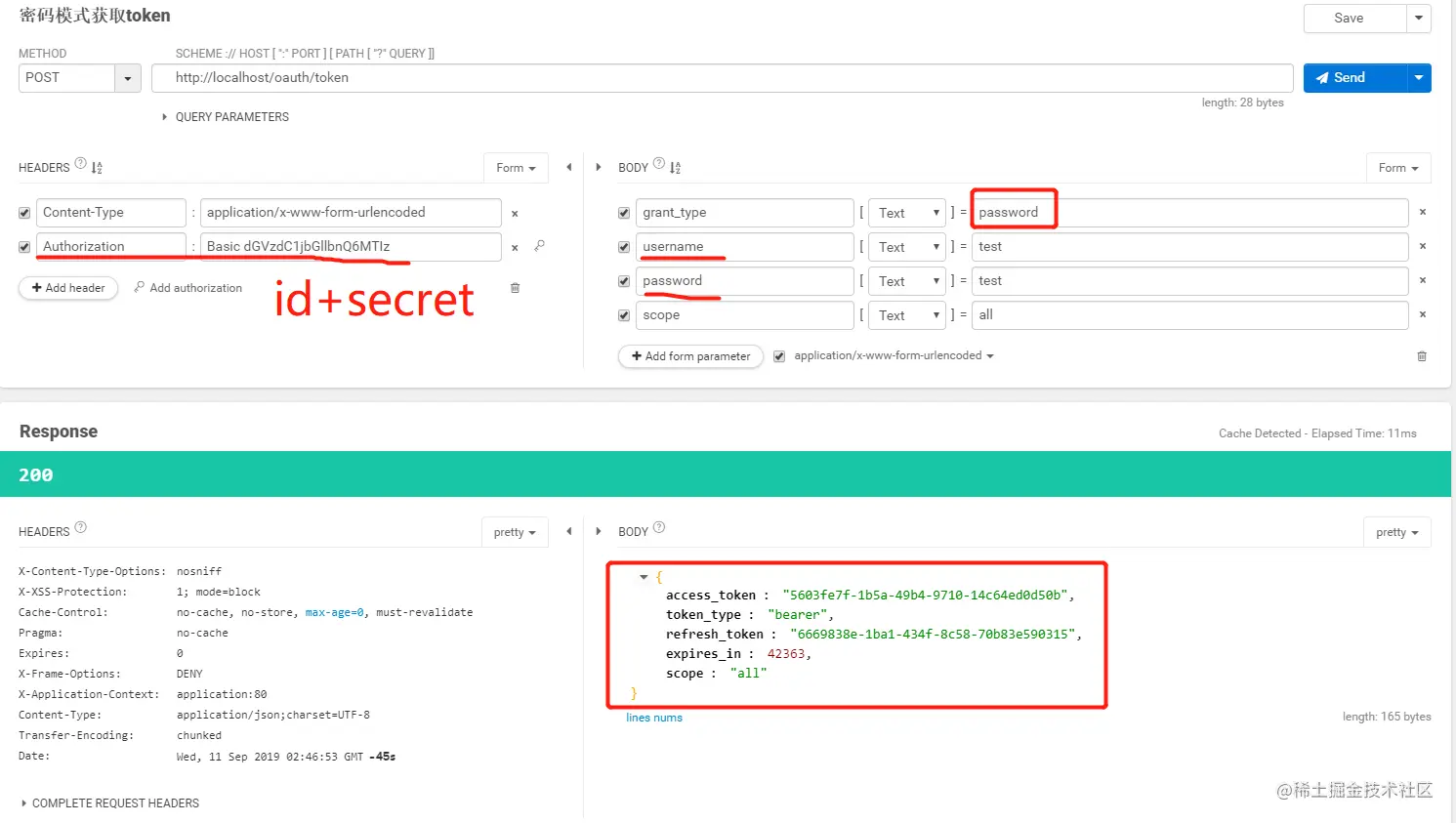This screenshot has width=1456, height=823.
Task: Remove the password parameter row
Action: pos(1423,280)
